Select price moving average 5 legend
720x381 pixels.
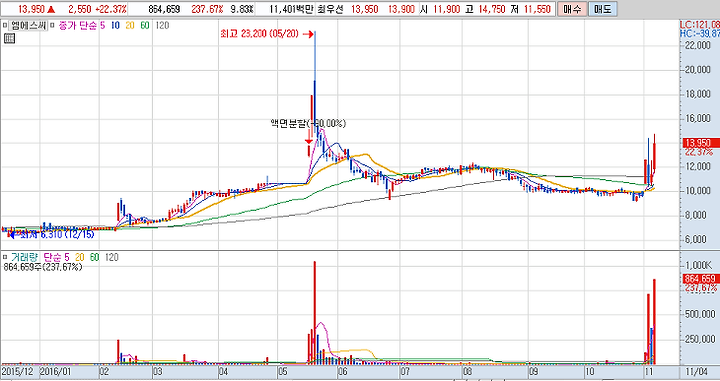coord(102,26)
